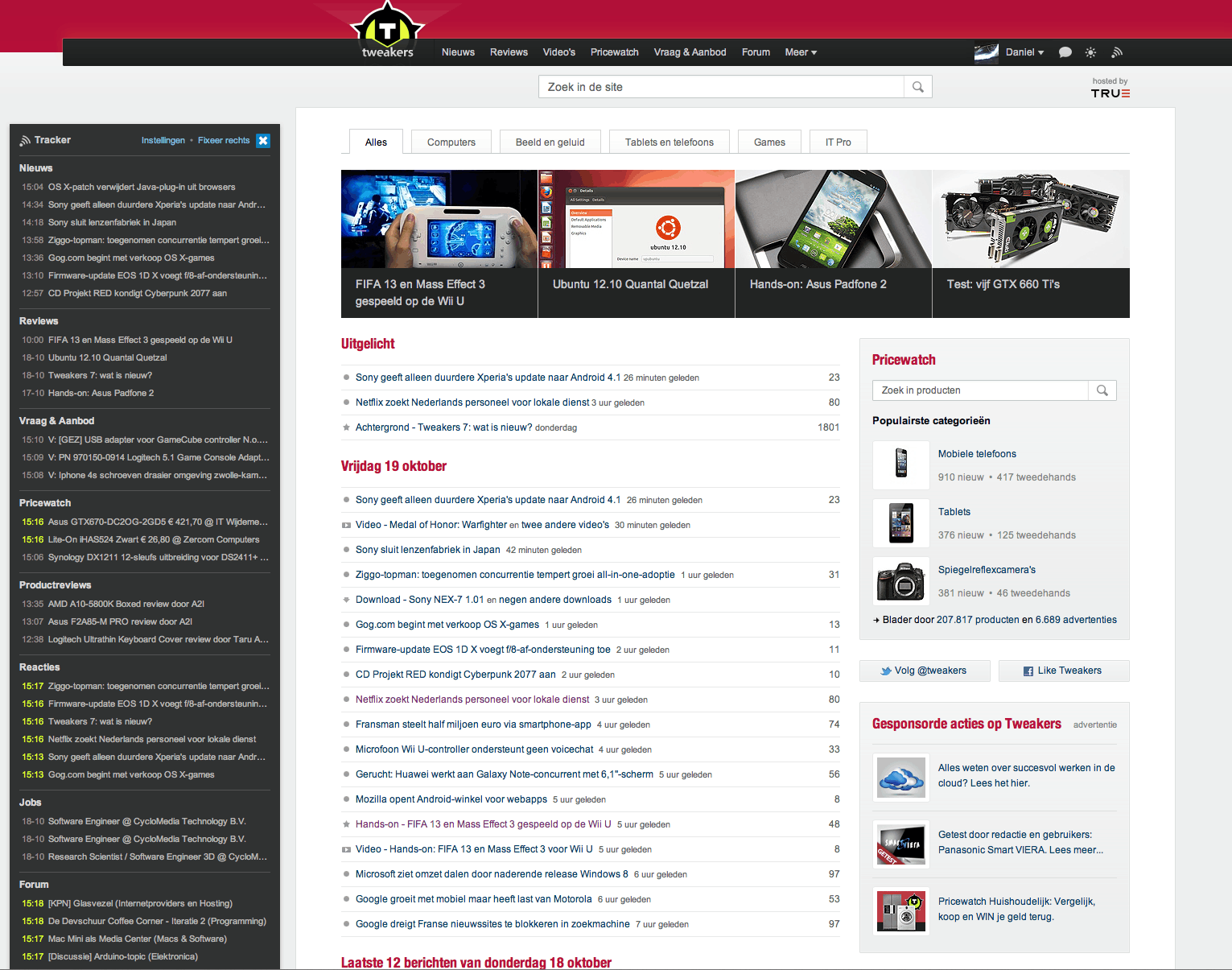Click the cloud sponsored action icon
This screenshot has height=970, width=1232.
pyautogui.click(x=901, y=778)
